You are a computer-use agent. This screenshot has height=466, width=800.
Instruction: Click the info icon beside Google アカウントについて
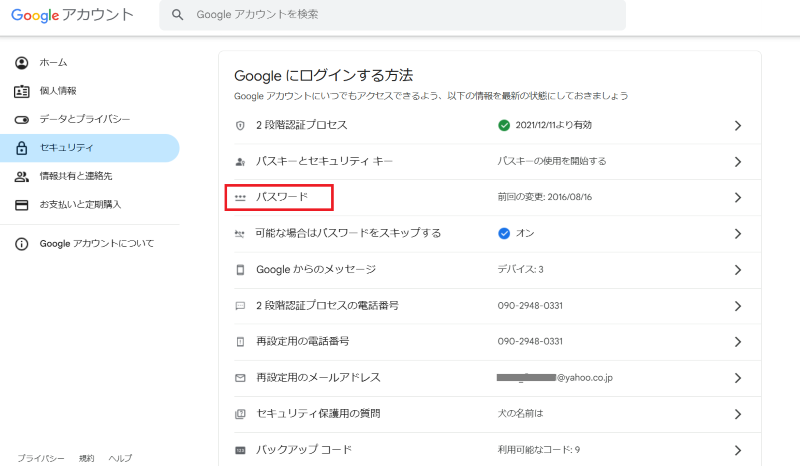21,244
